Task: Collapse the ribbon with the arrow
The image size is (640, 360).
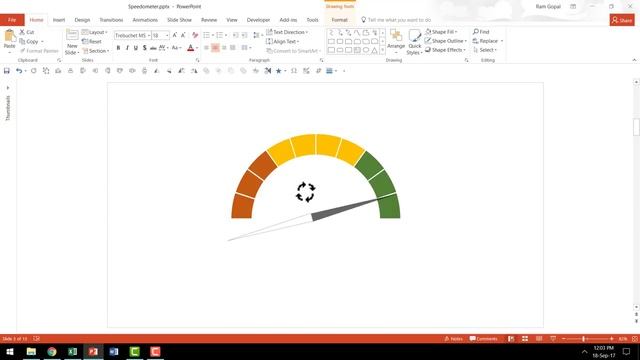Action: (634, 60)
